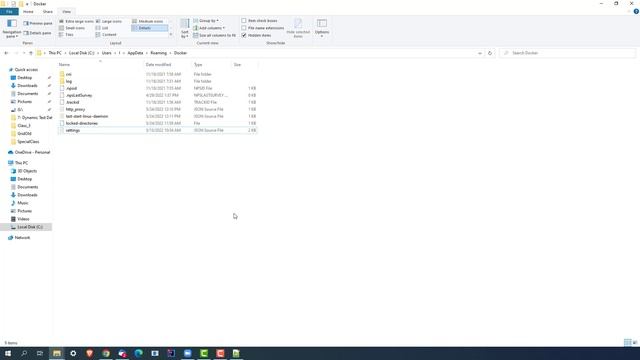Image resolution: width=640 pixels, height=360 pixels.
Task: Open taskbar Search
Action: pos(24,353)
